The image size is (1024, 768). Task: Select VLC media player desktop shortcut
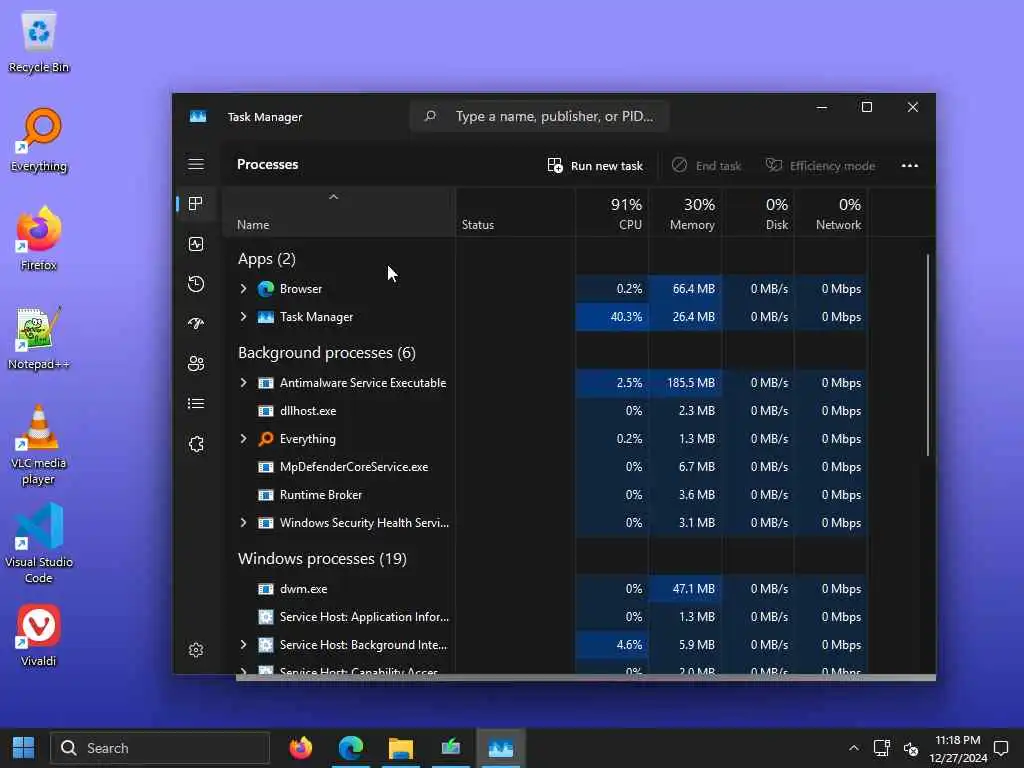click(39, 445)
